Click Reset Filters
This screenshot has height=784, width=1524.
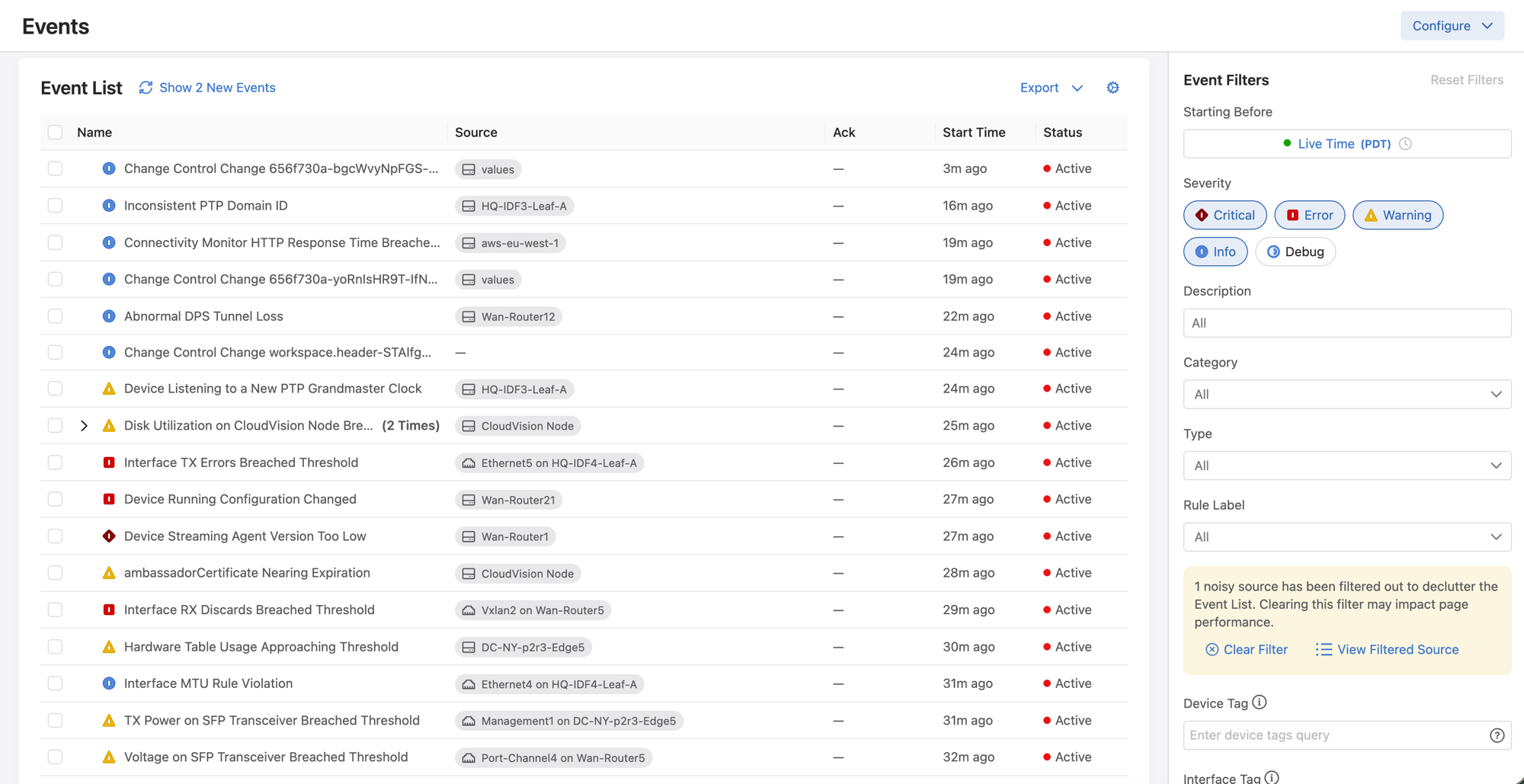pyautogui.click(x=1466, y=80)
